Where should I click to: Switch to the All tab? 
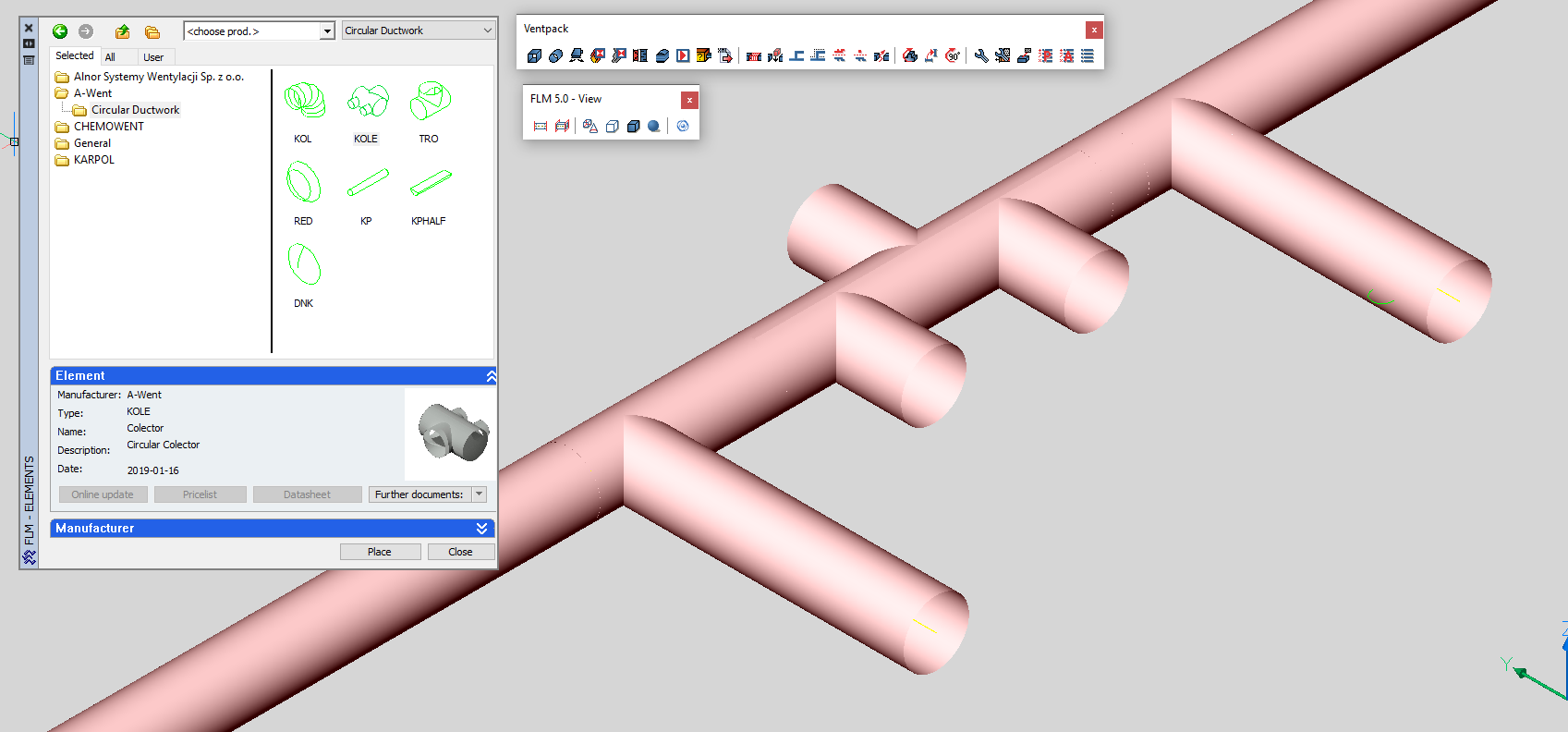pyautogui.click(x=110, y=57)
